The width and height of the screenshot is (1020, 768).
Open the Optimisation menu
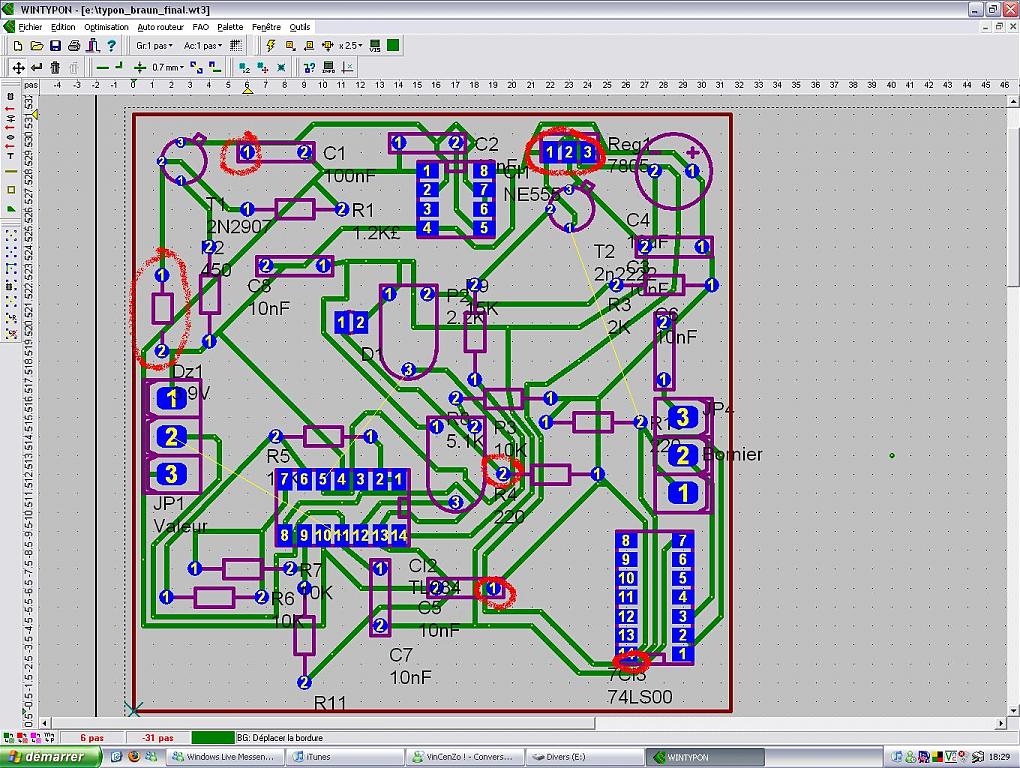coord(106,27)
